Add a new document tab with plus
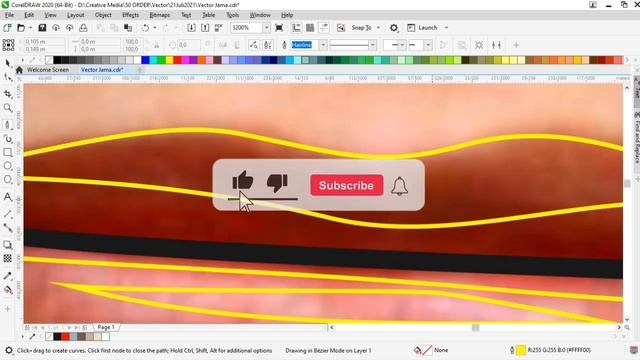Viewport: 640px width, 360px height. (x=140, y=70)
